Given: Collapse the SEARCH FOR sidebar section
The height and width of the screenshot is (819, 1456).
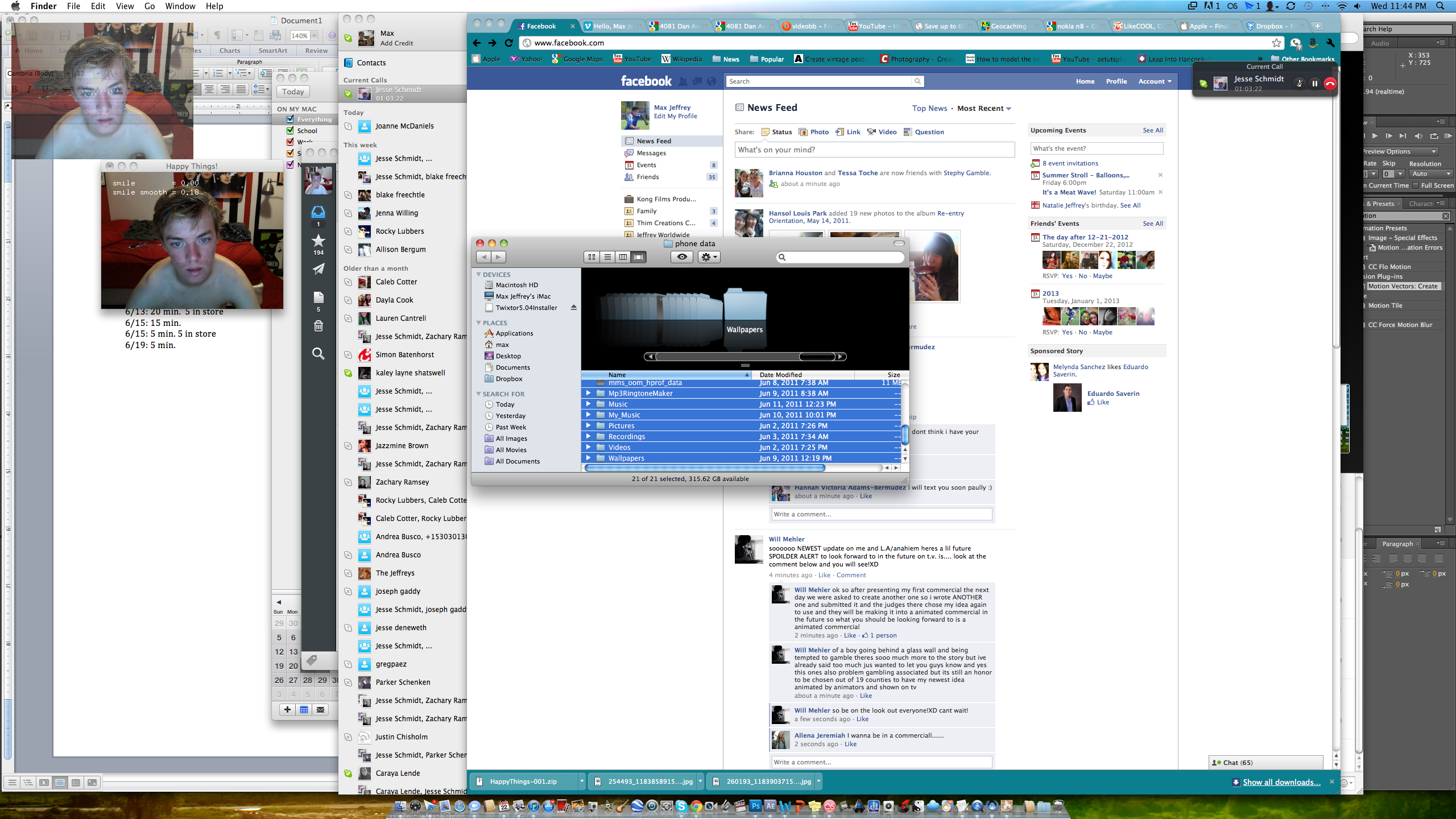Looking at the screenshot, I should (x=478, y=394).
